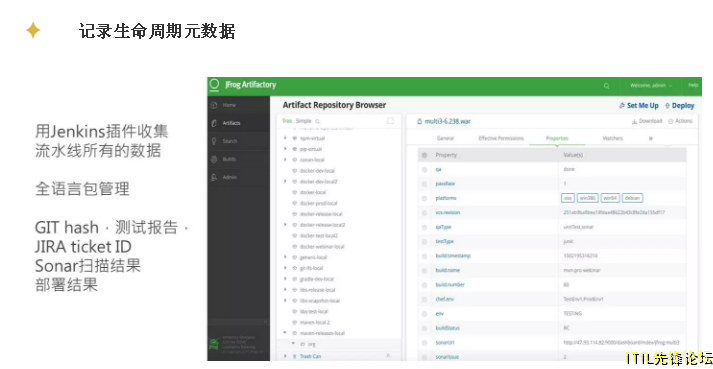The height and width of the screenshot is (369, 713).
Task: Click the square box atop the tree panel
Action: tap(390, 121)
